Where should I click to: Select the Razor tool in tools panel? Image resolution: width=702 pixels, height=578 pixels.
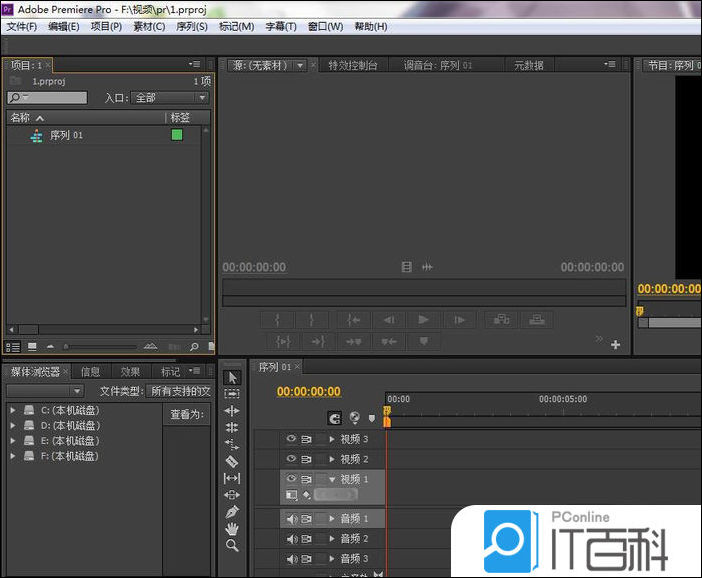point(232,461)
